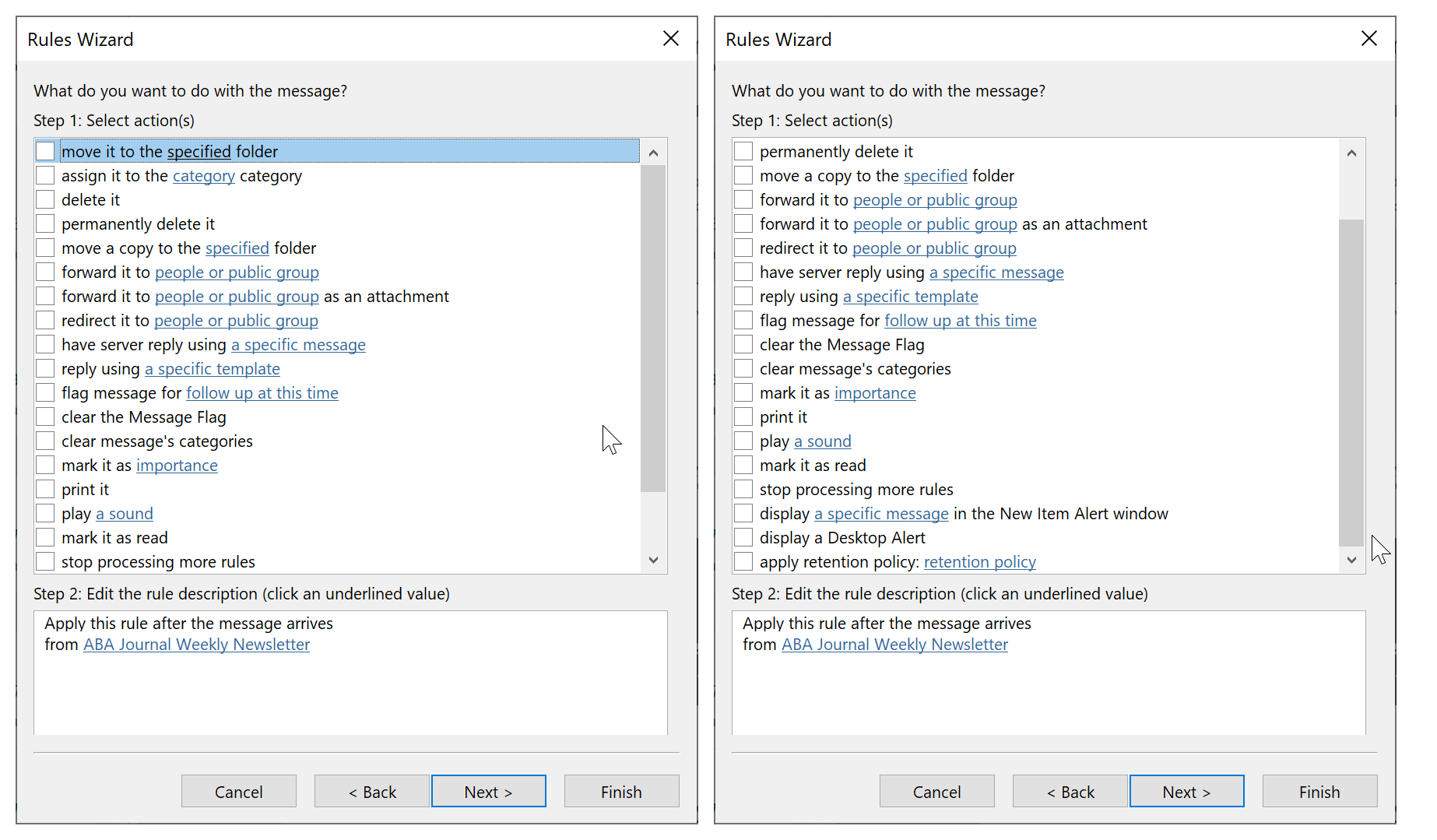Click the rule description box in right wizard

coord(1049,673)
